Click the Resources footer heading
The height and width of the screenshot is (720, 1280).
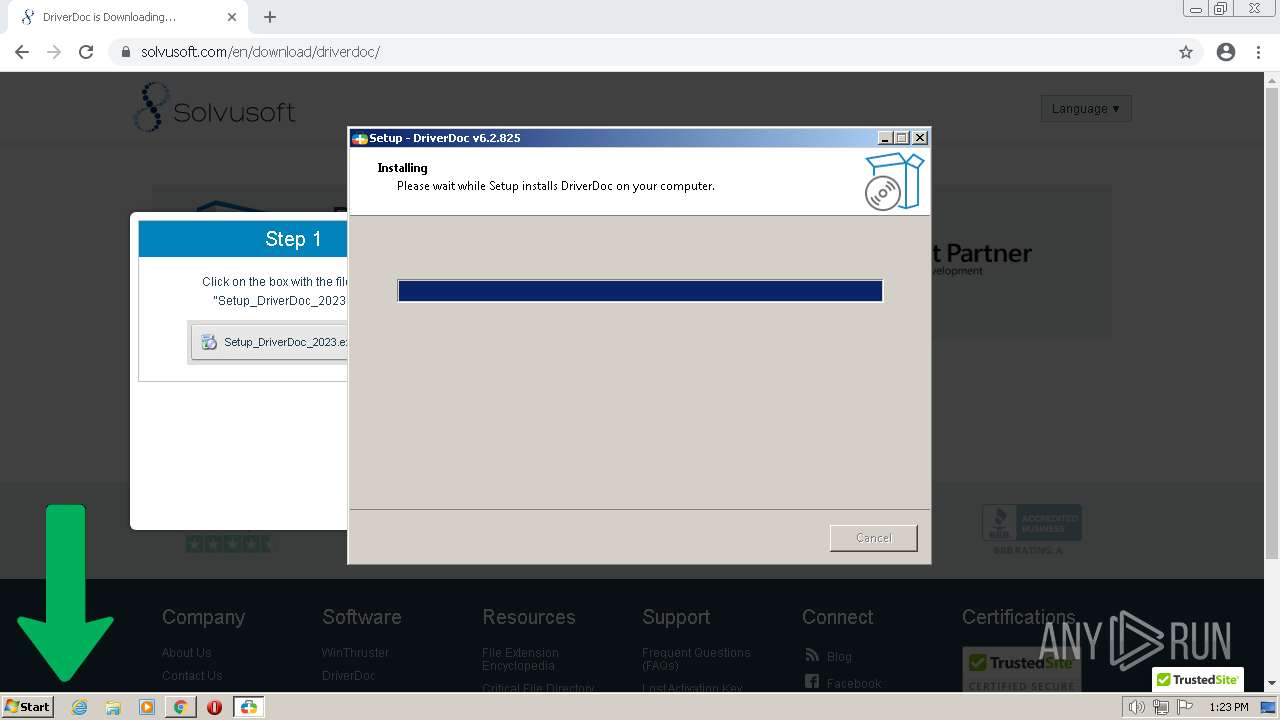[x=529, y=617]
